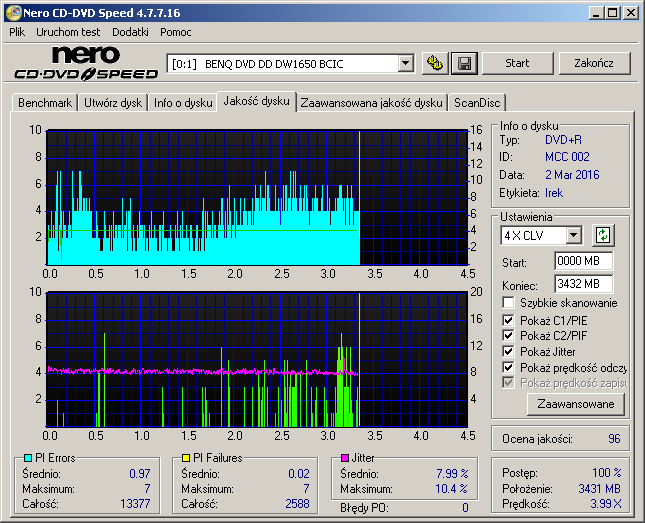Viewport: 645px width, 523px height.
Task: Click the disc ID text MCC 002
Action: tap(567, 157)
